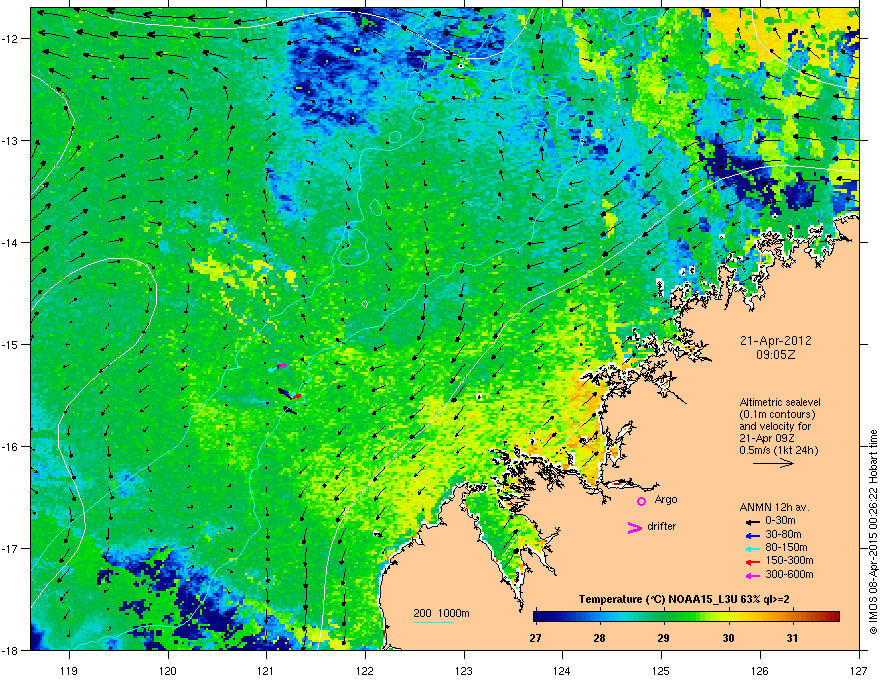Click the magenta drifter arrowhead symbol
The height and width of the screenshot is (680, 880).
634,527
